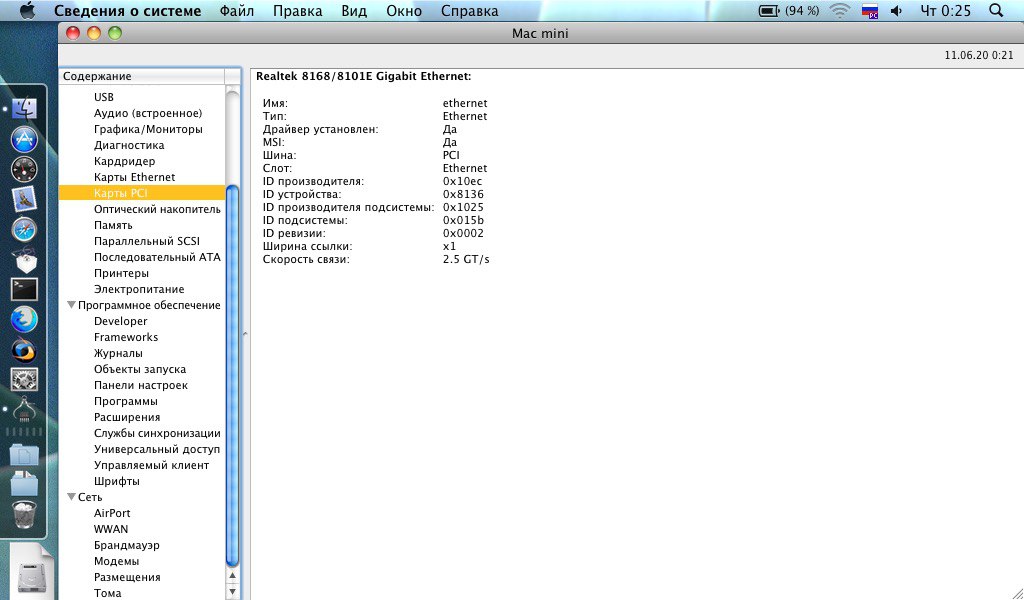Open the Сведения о системе application menu

(x=127, y=10)
